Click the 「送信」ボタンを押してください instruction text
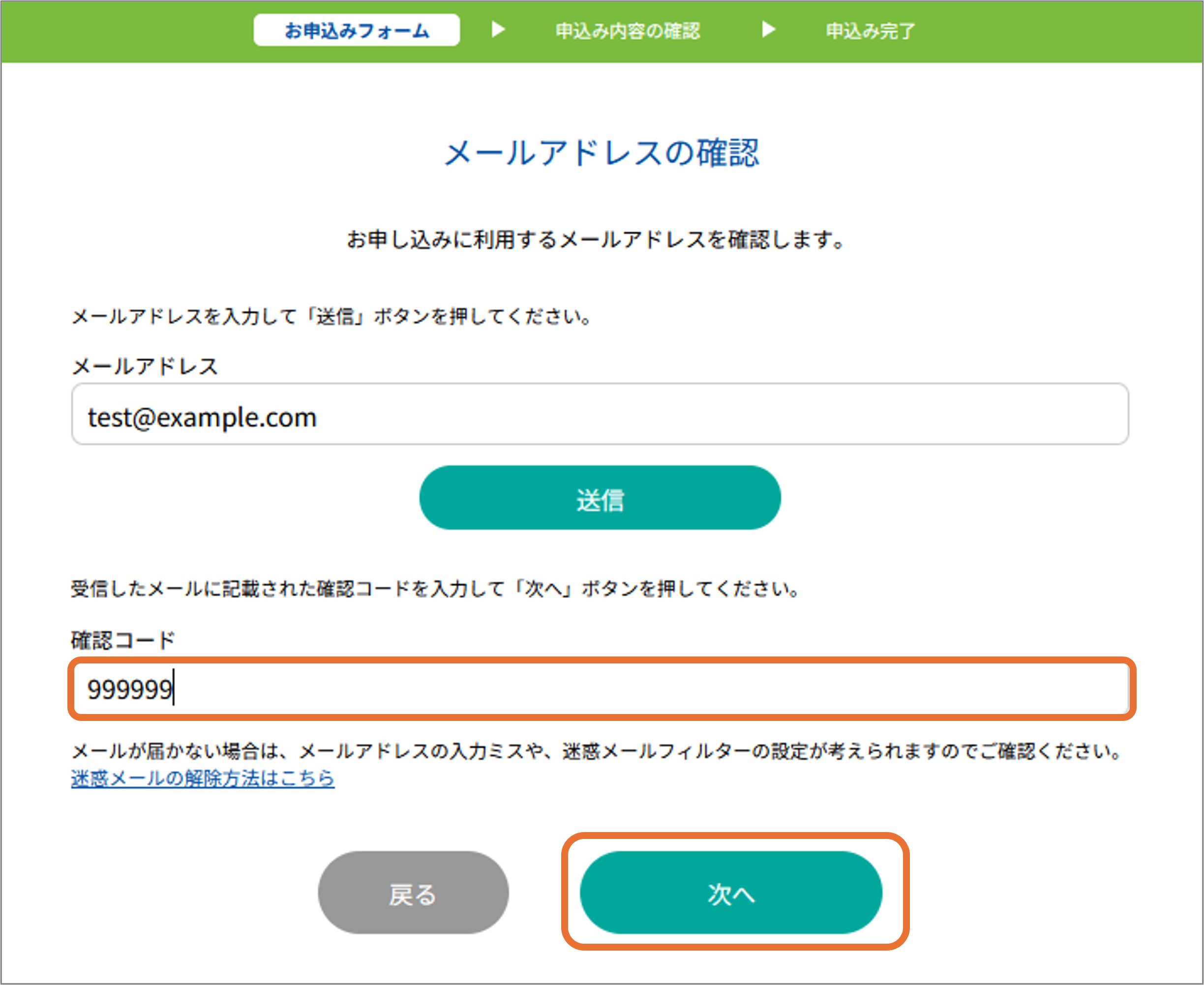Viewport: 1204px width, 985px height. (x=332, y=316)
